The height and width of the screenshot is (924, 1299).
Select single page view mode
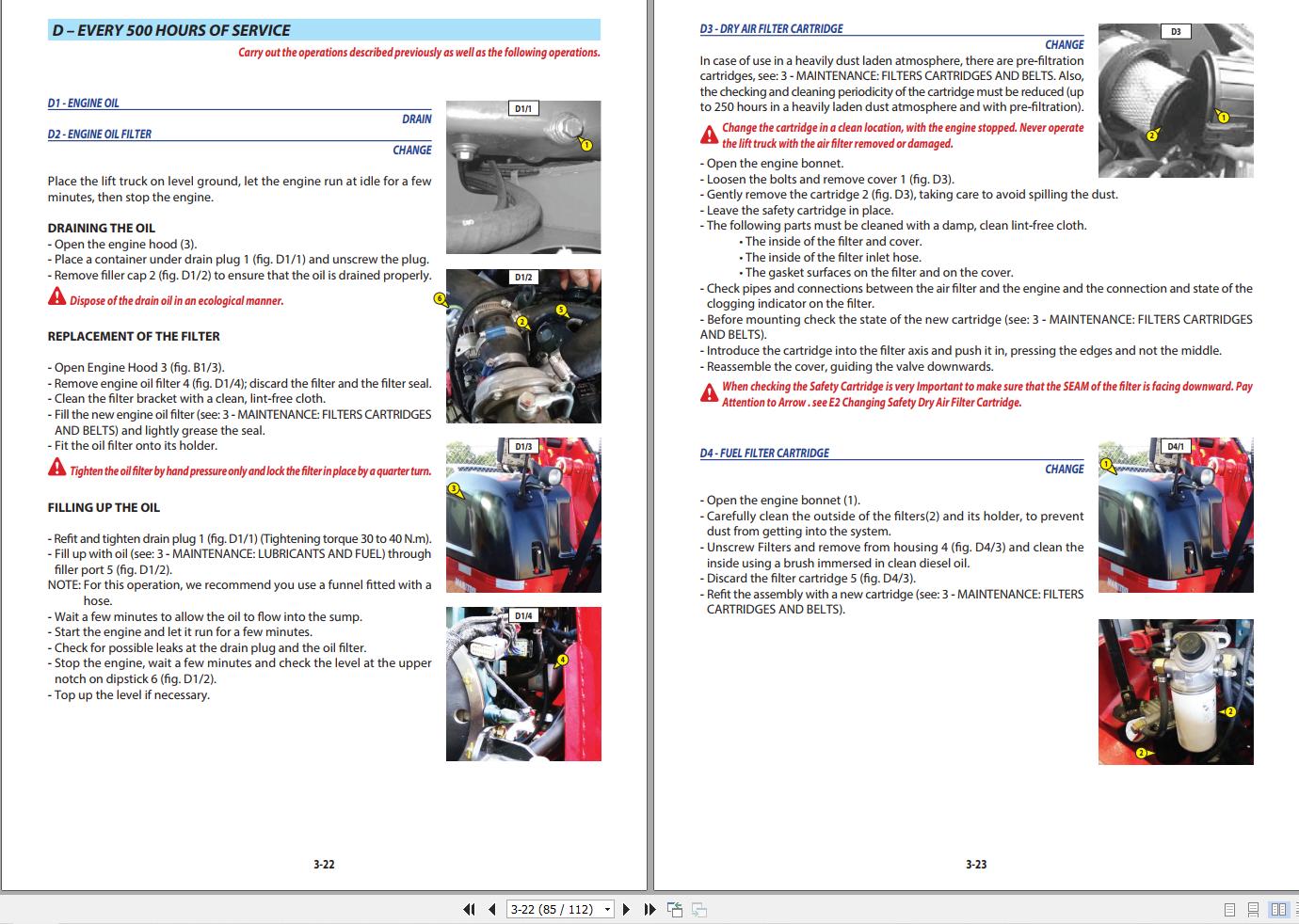1228,910
